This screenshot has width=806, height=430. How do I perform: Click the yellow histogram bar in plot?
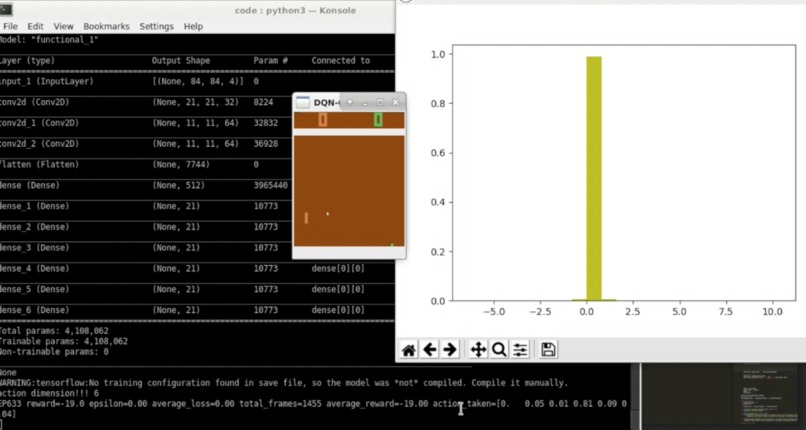pos(594,178)
